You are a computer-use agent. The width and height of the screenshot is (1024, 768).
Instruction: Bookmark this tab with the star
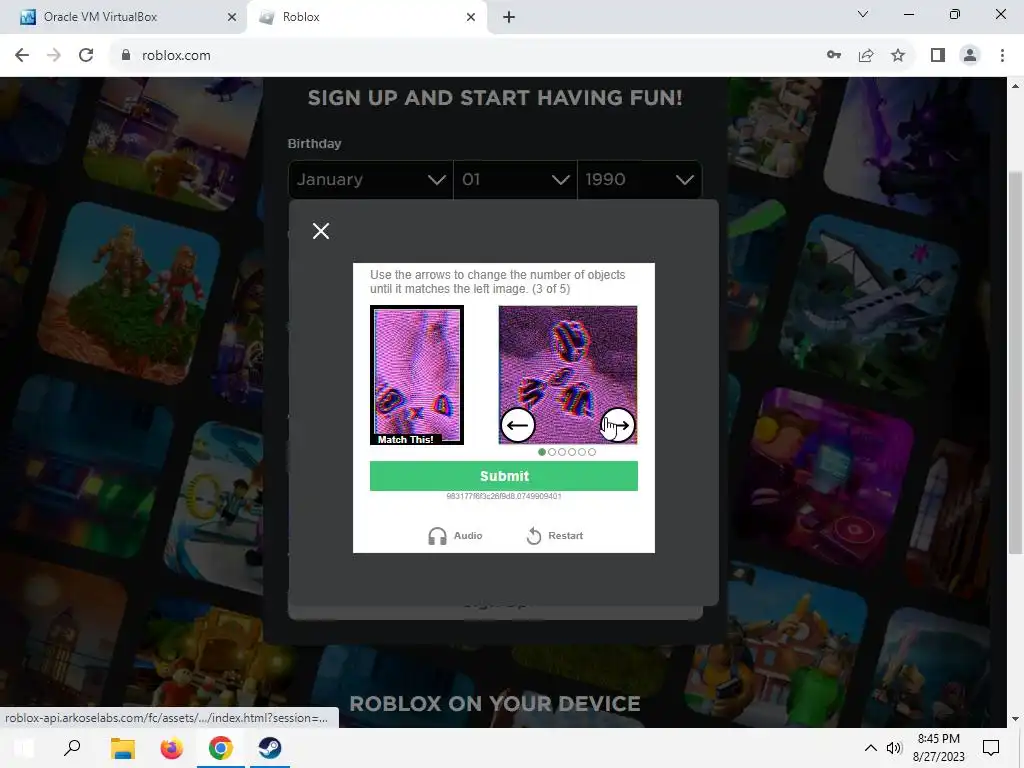[898, 55]
